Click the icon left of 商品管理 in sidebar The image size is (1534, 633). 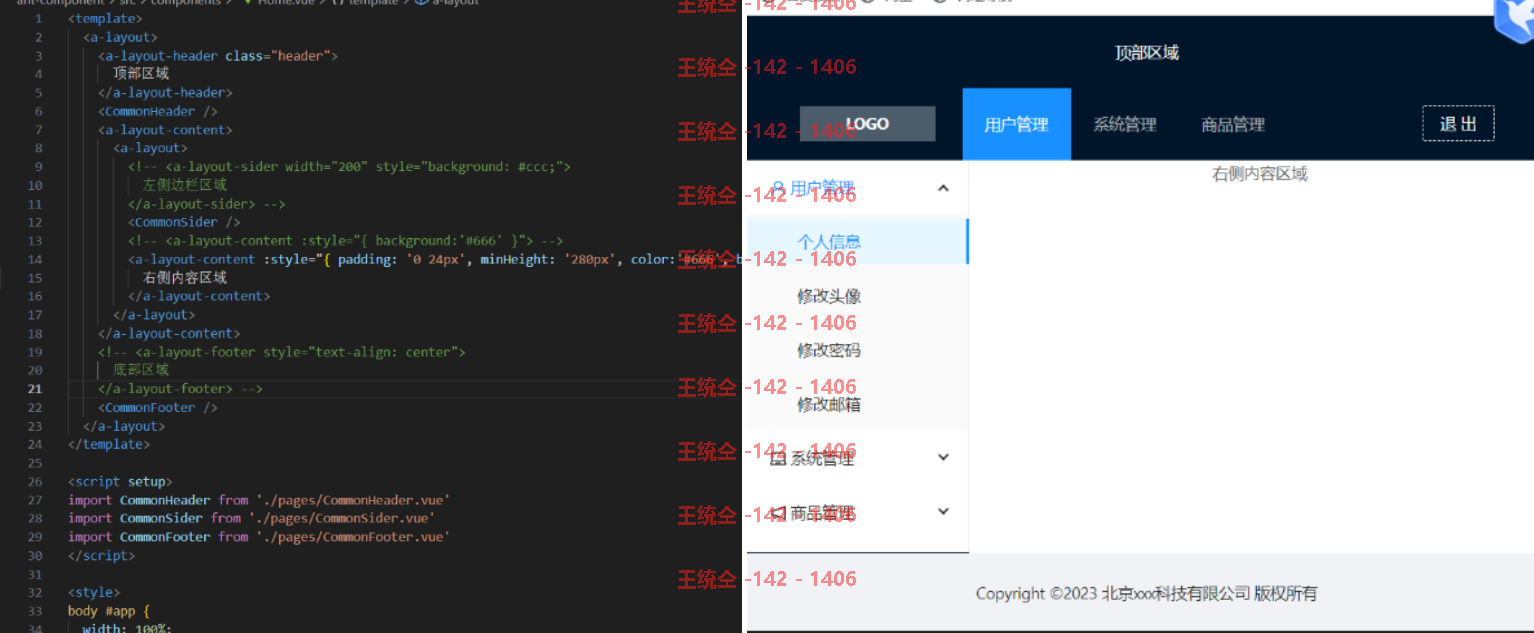point(778,513)
